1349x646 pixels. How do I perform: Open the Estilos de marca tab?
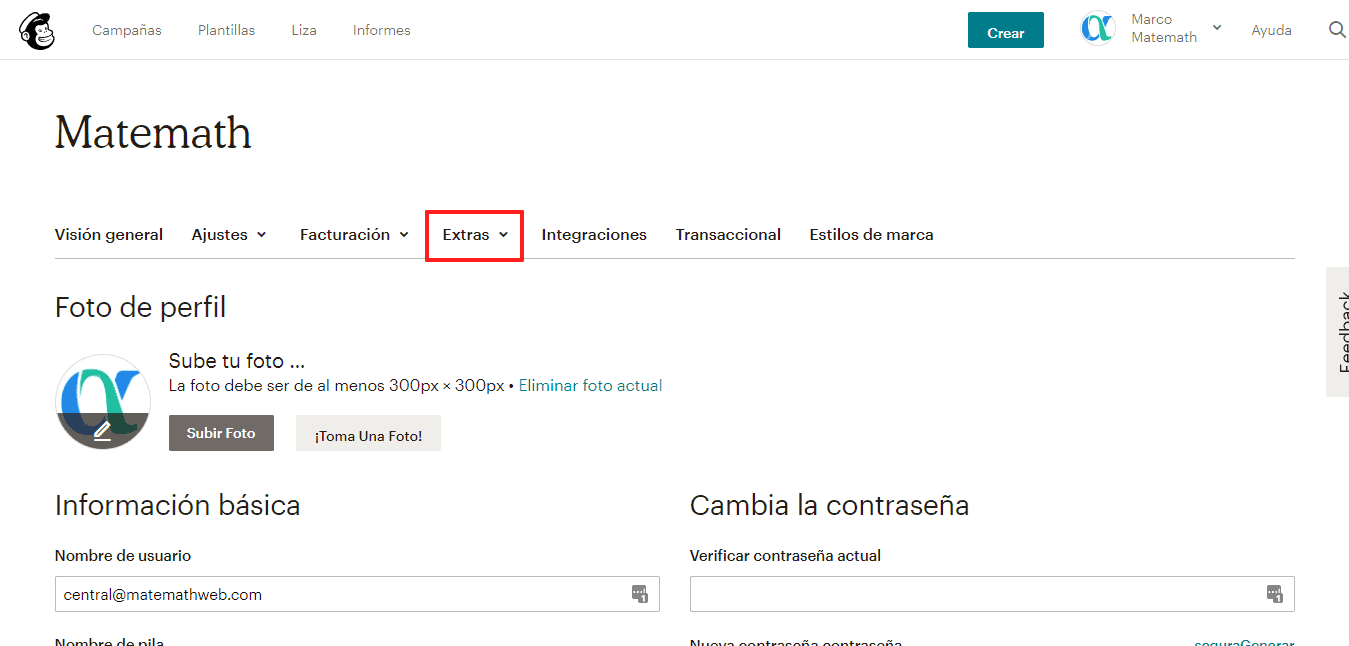872,235
